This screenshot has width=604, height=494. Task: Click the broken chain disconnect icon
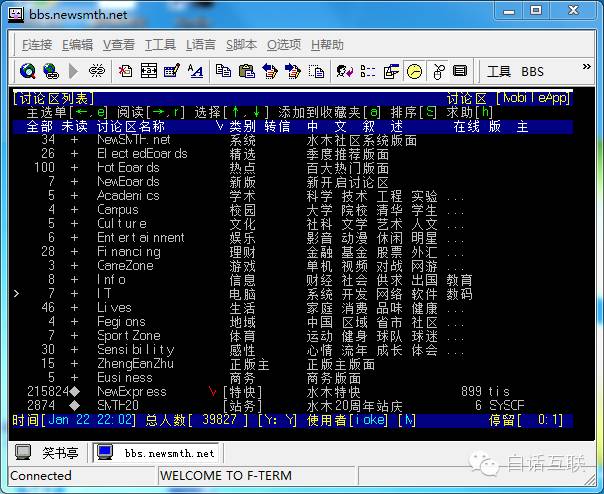point(96,71)
